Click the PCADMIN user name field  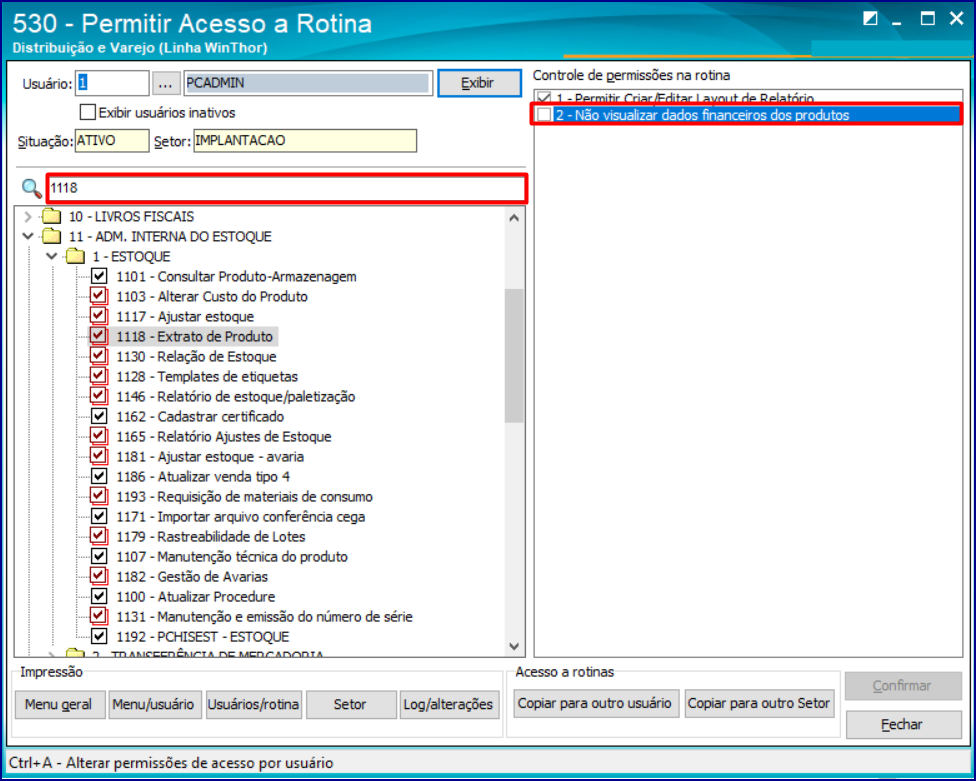[308, 83]
